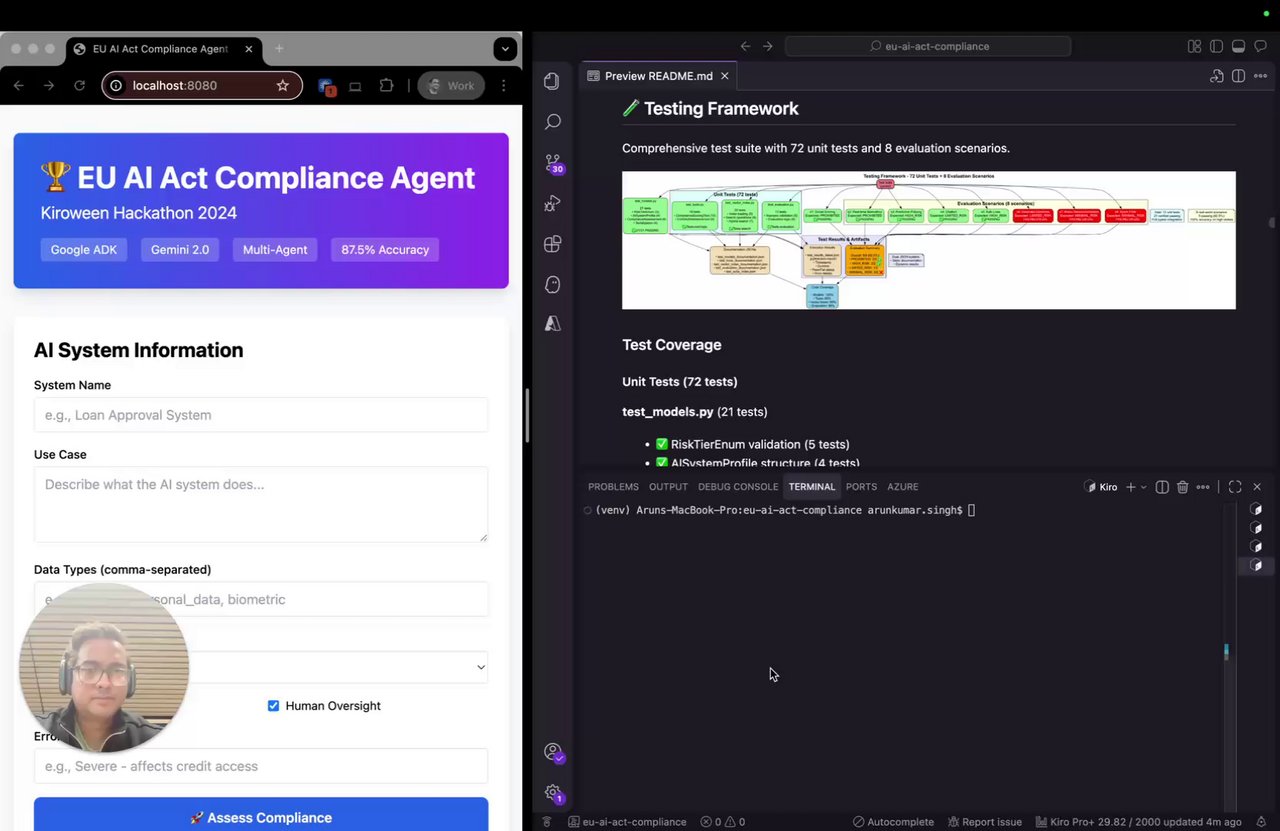
Task: Select the TERMINAL panel tab
Action: [811, 487]
